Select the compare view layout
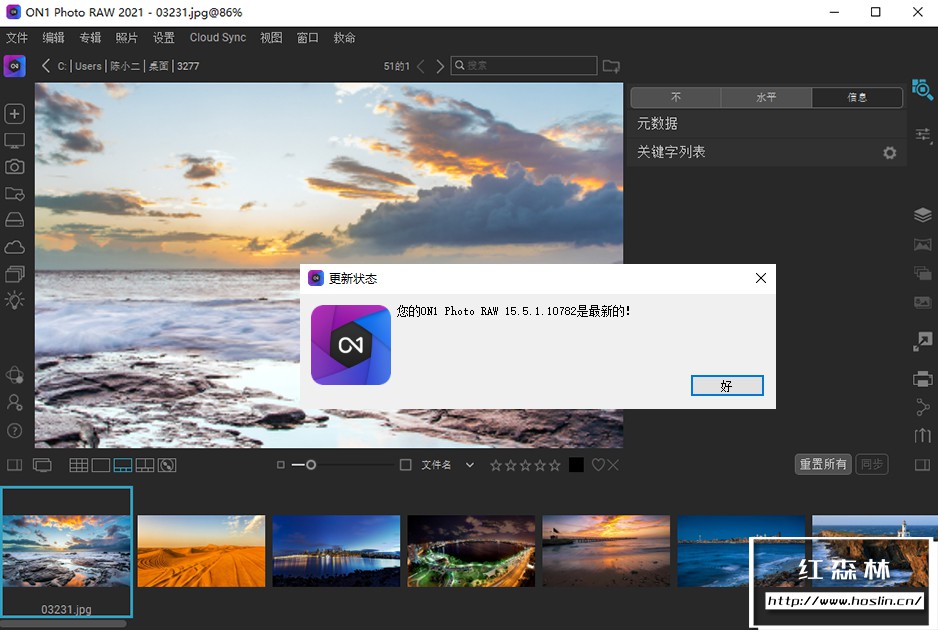This screenshot has width=938, height=630. [145, 465]
